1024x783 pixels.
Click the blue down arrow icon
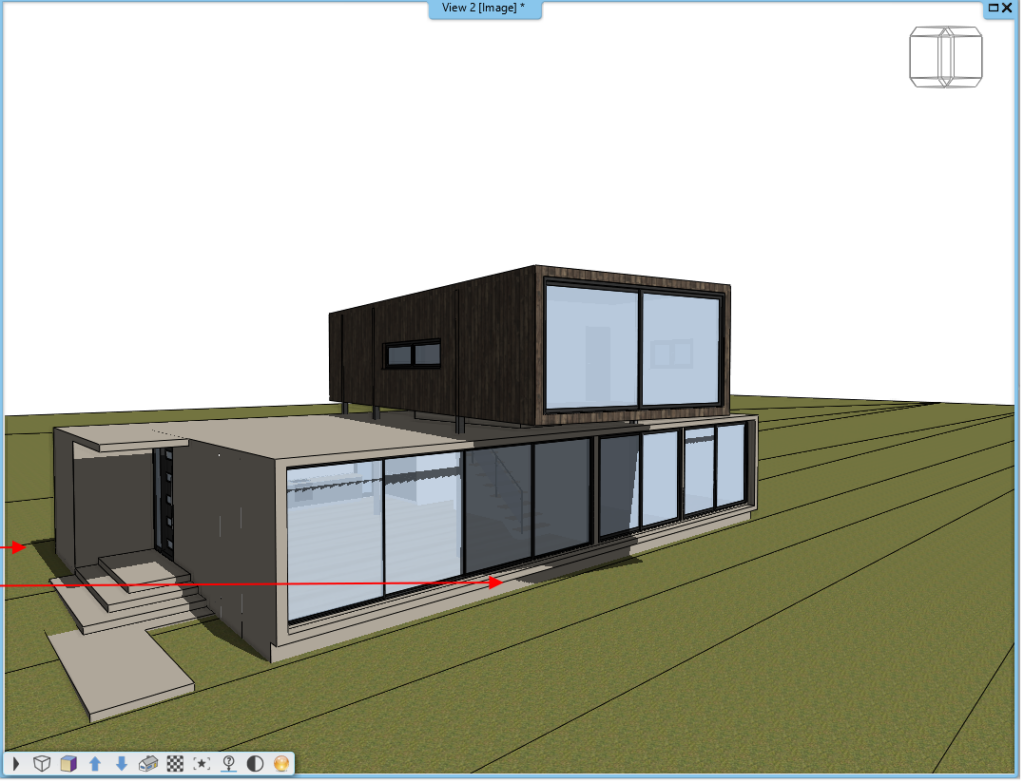[121, 765]
